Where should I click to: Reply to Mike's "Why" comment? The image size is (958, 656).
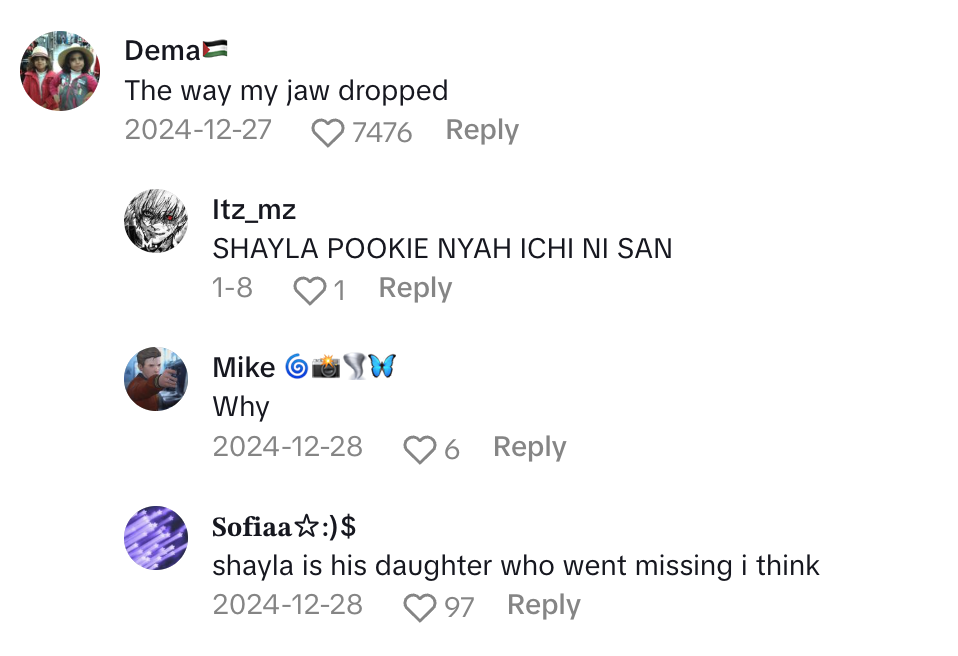(529, 447)
